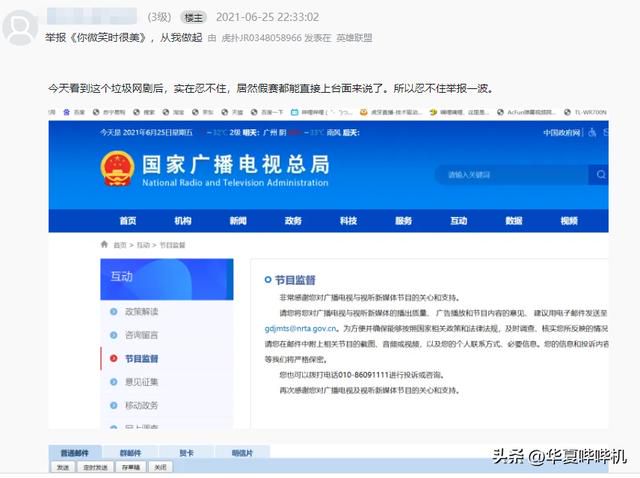Click the 节目监督 section heading
640x478 pixels.
click(295, 280)
